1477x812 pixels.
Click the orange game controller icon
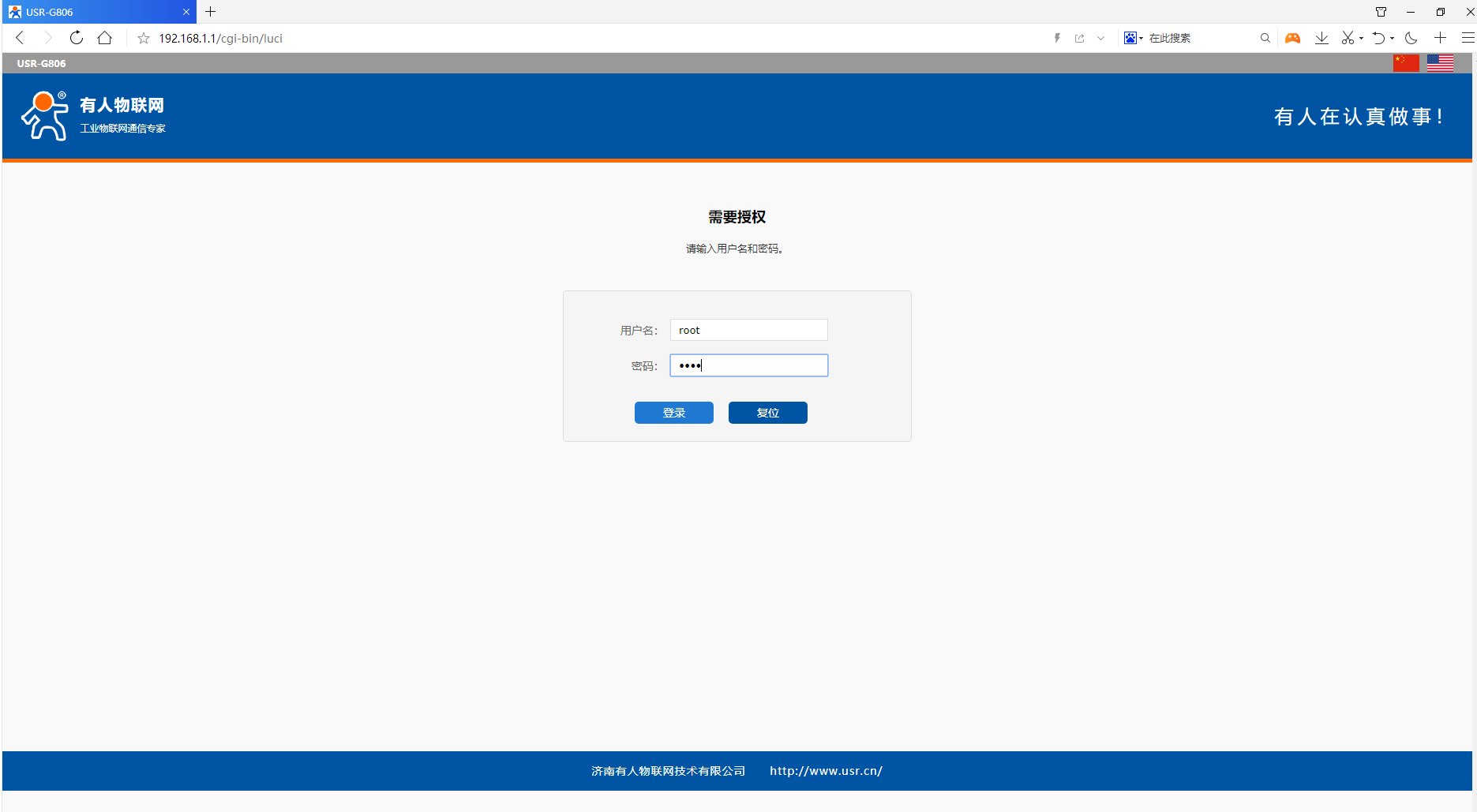click(1292, 38)
